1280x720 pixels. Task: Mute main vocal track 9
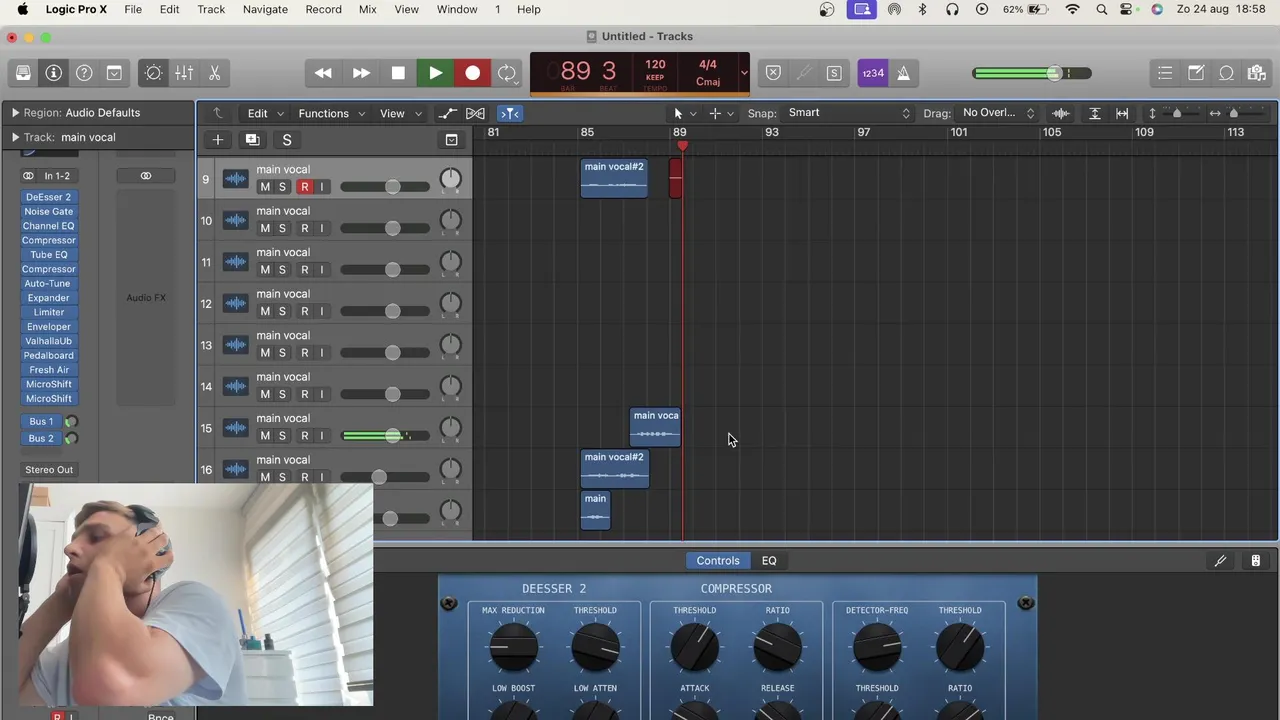pos(265,187)
